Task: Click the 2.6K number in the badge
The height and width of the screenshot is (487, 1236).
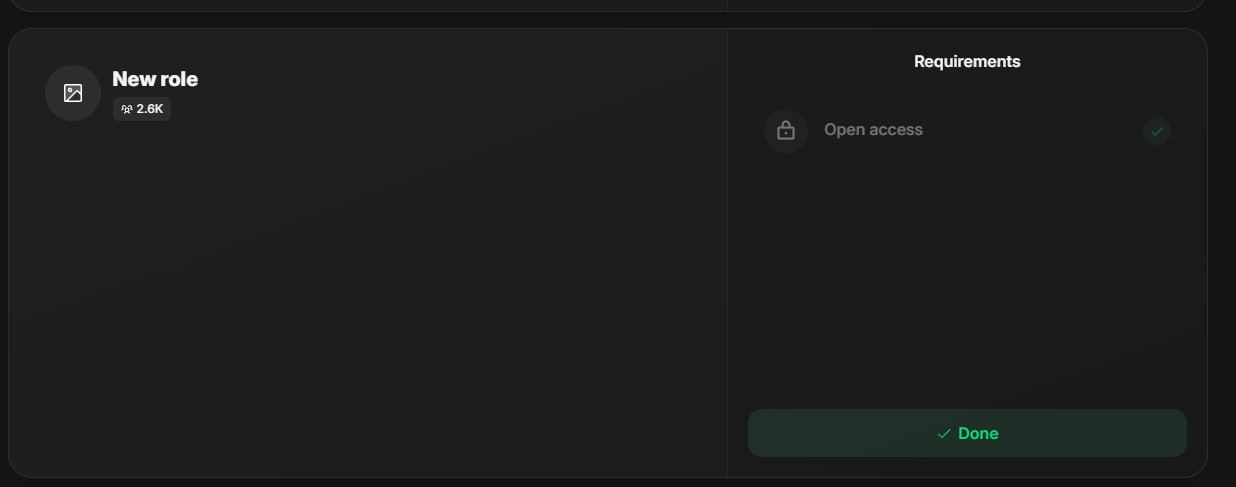Action: click(150, 109)
